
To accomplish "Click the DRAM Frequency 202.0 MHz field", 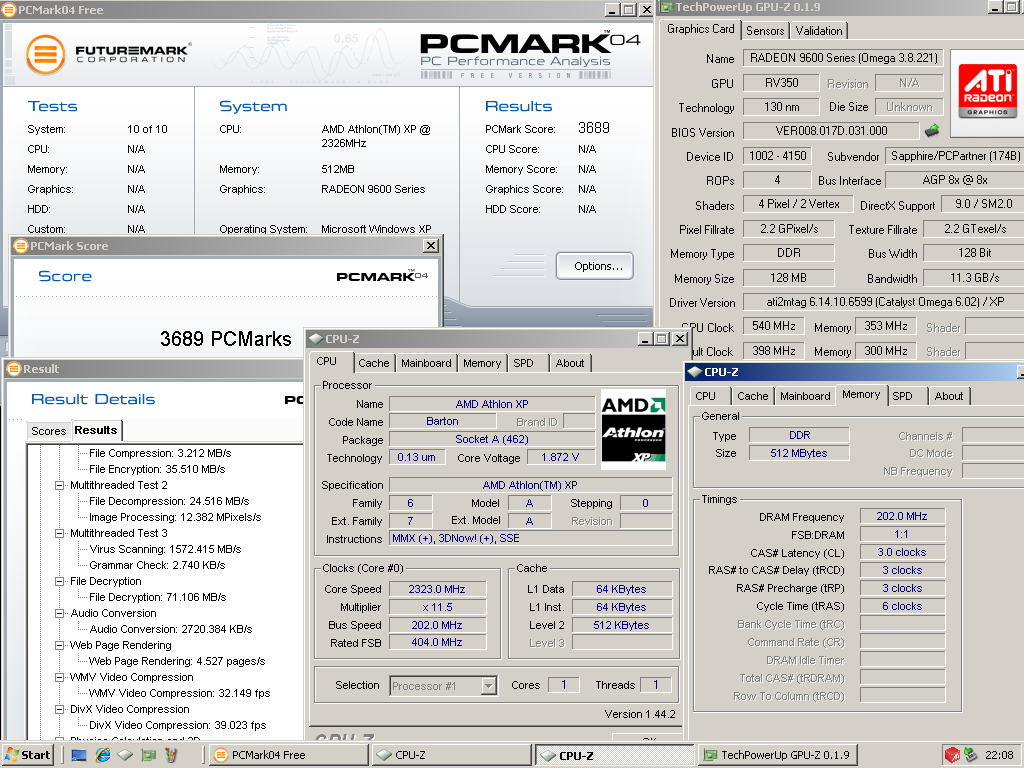I will click(x=902, y=517).
